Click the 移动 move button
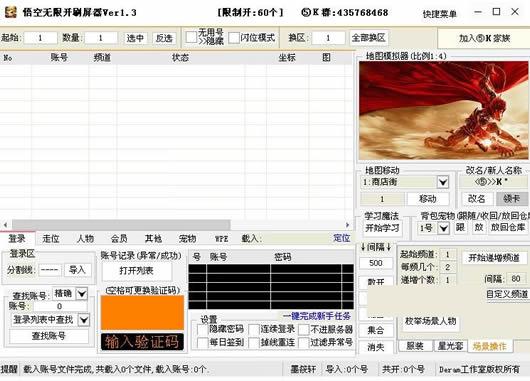This screenshot has height=381, width=530. pos(428,199)
